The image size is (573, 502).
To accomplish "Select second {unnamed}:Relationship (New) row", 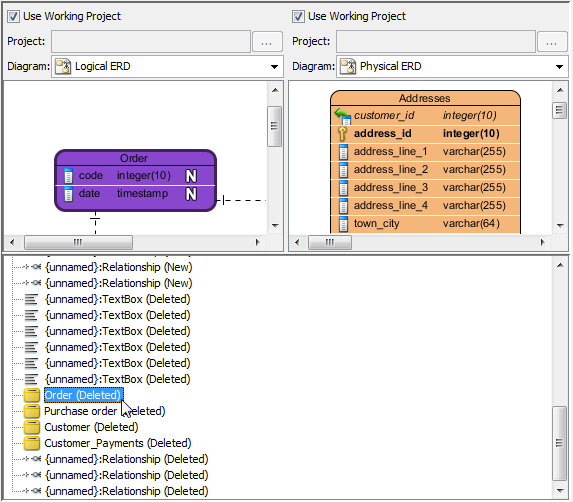I will [118, 283].
